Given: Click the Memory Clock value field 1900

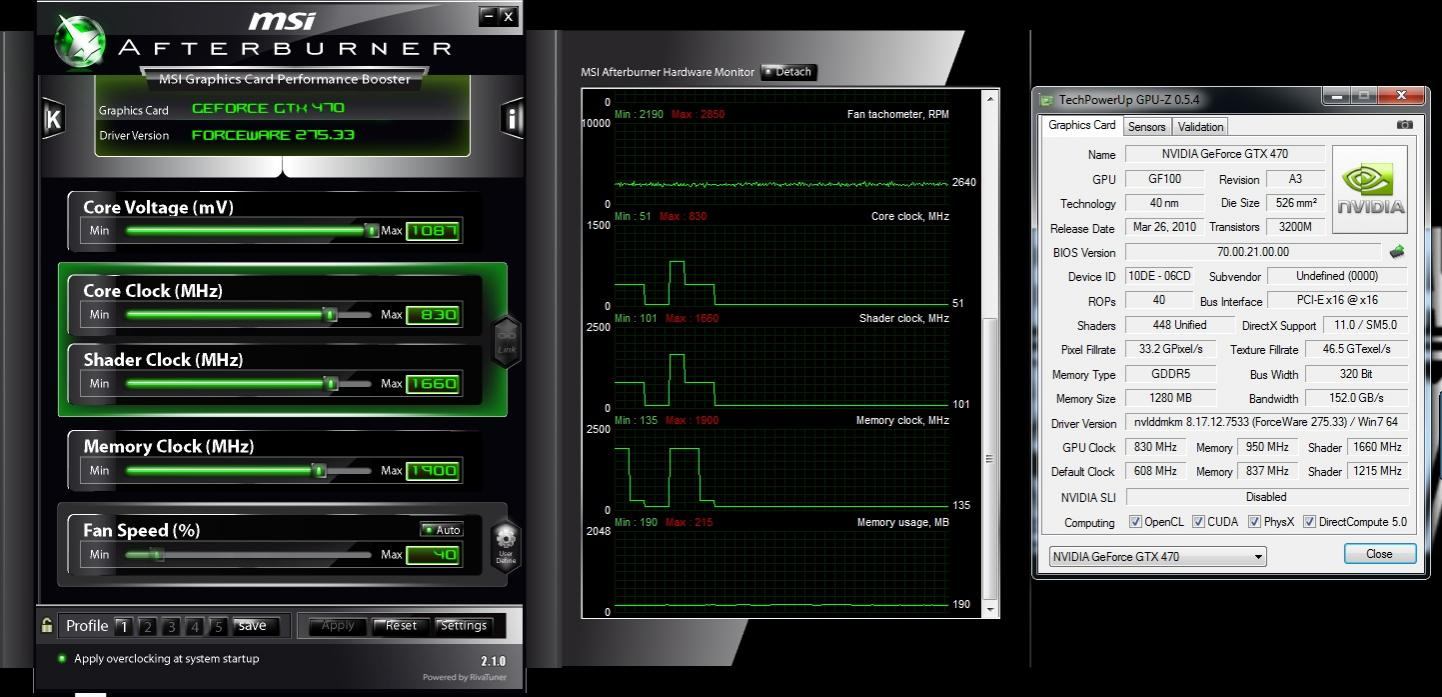Looking at the screenshot, I should [433, 471].
